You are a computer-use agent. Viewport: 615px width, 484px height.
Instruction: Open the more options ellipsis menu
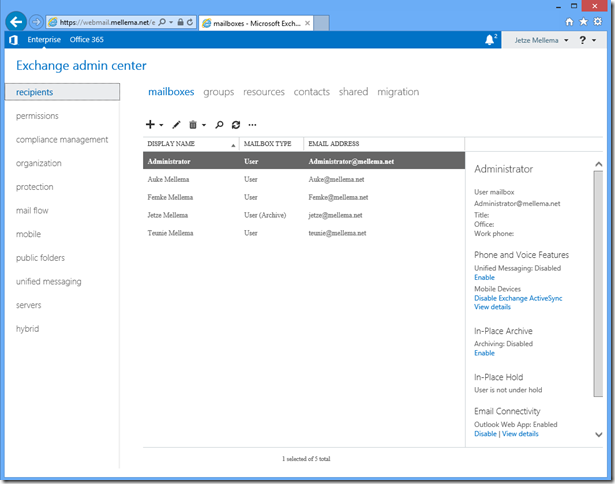(252, 125)
